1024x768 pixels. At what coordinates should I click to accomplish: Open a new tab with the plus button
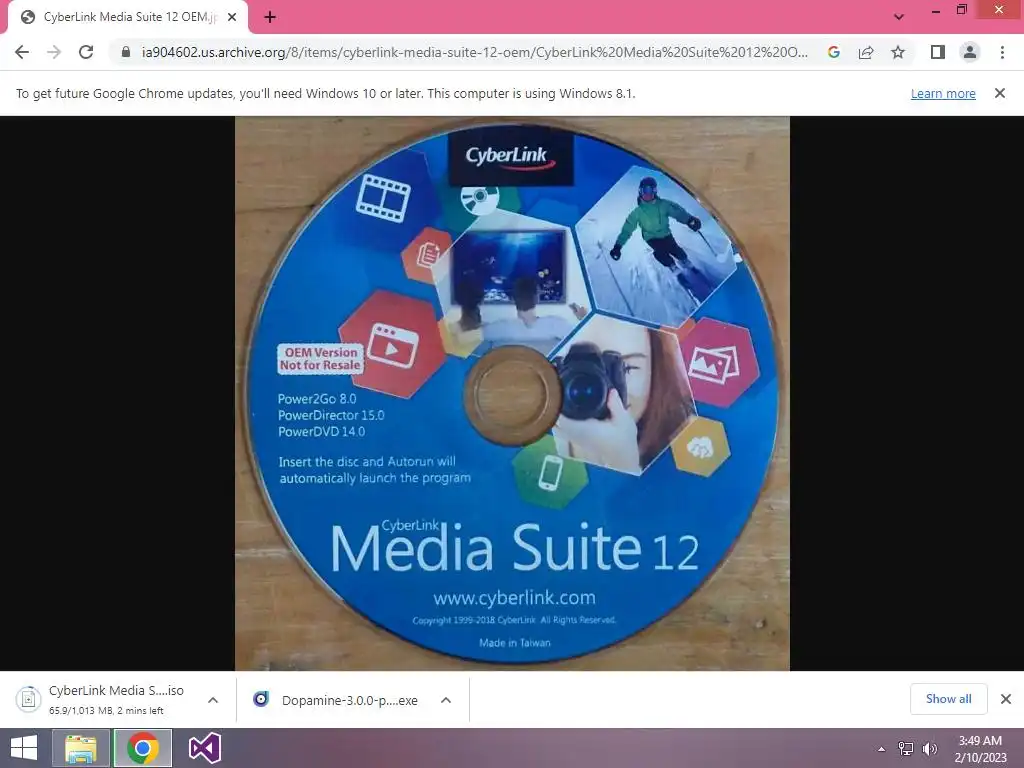270,17
